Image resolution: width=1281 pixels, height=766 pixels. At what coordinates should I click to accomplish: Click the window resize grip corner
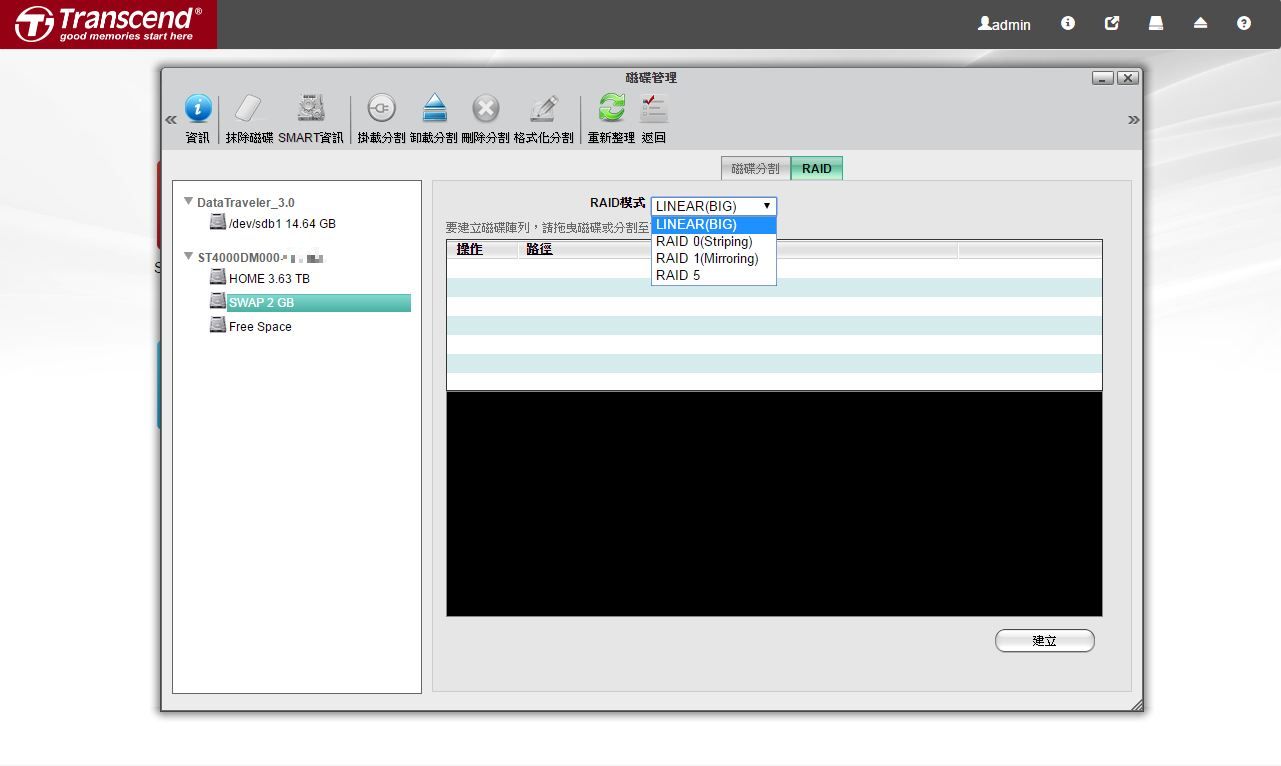[1136, 705]
